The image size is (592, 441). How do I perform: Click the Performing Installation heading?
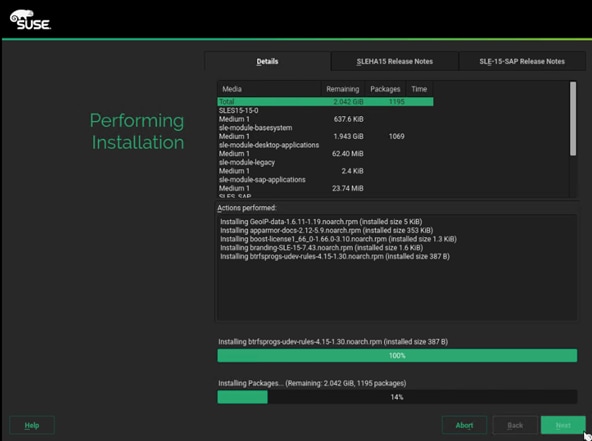tap(137, 131)
